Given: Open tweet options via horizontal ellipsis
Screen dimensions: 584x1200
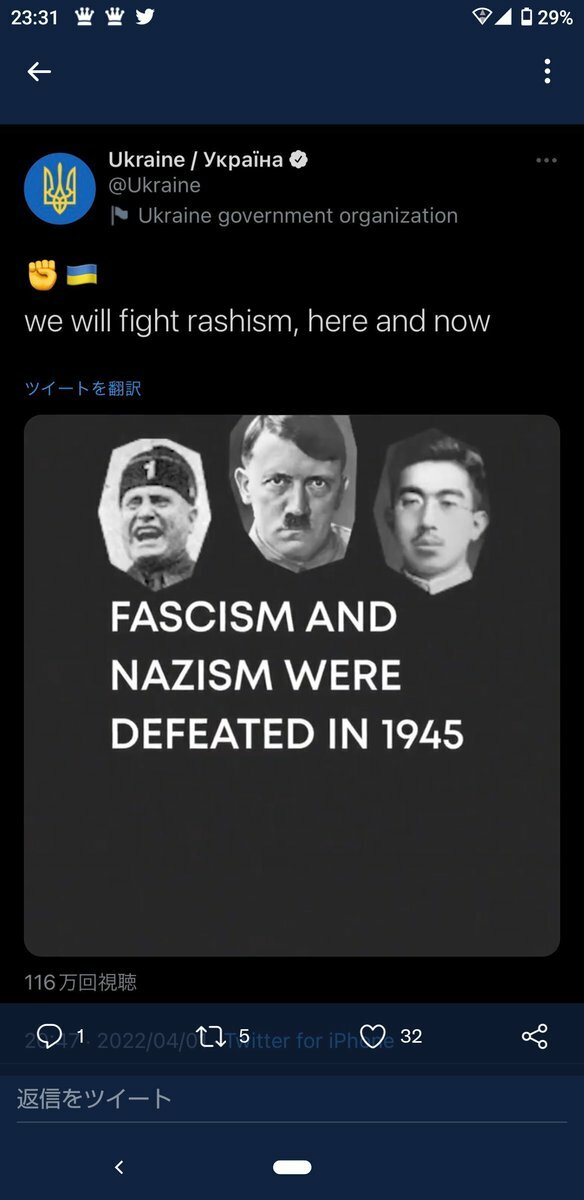Looking at the screenshot, I should coord(546,160).
